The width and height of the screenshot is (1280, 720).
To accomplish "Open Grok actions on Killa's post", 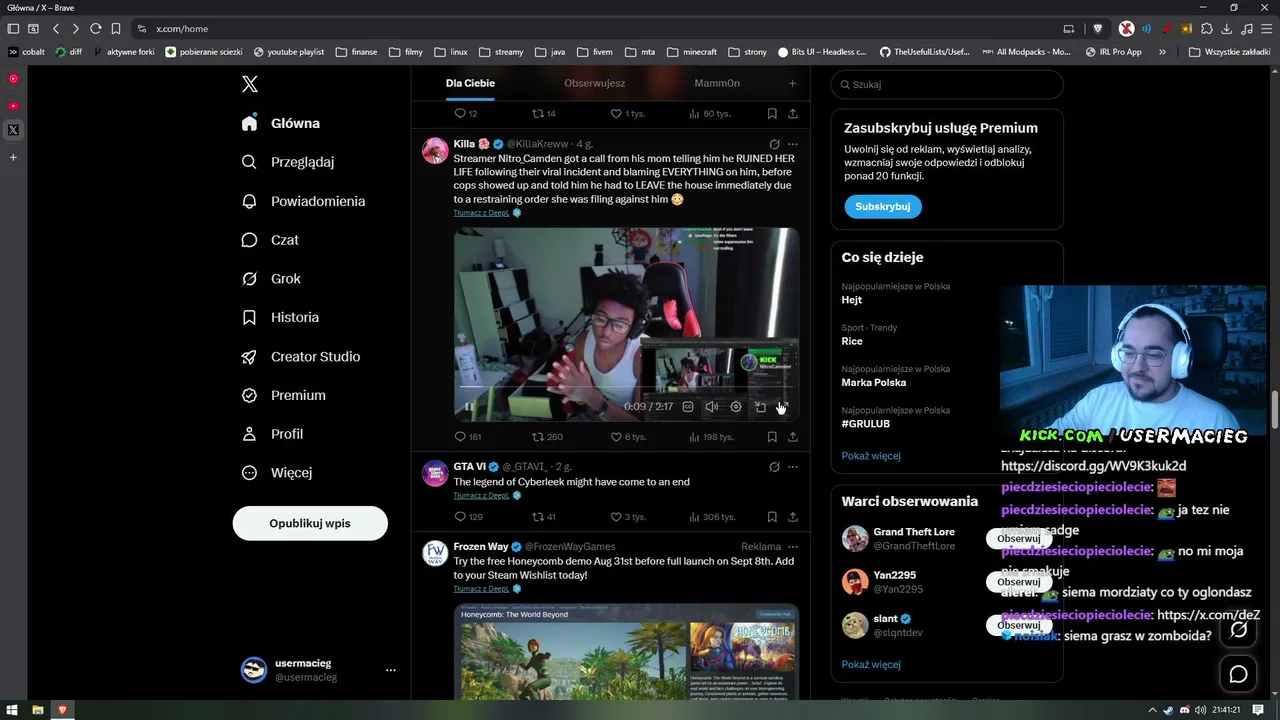I will (774, 144).
